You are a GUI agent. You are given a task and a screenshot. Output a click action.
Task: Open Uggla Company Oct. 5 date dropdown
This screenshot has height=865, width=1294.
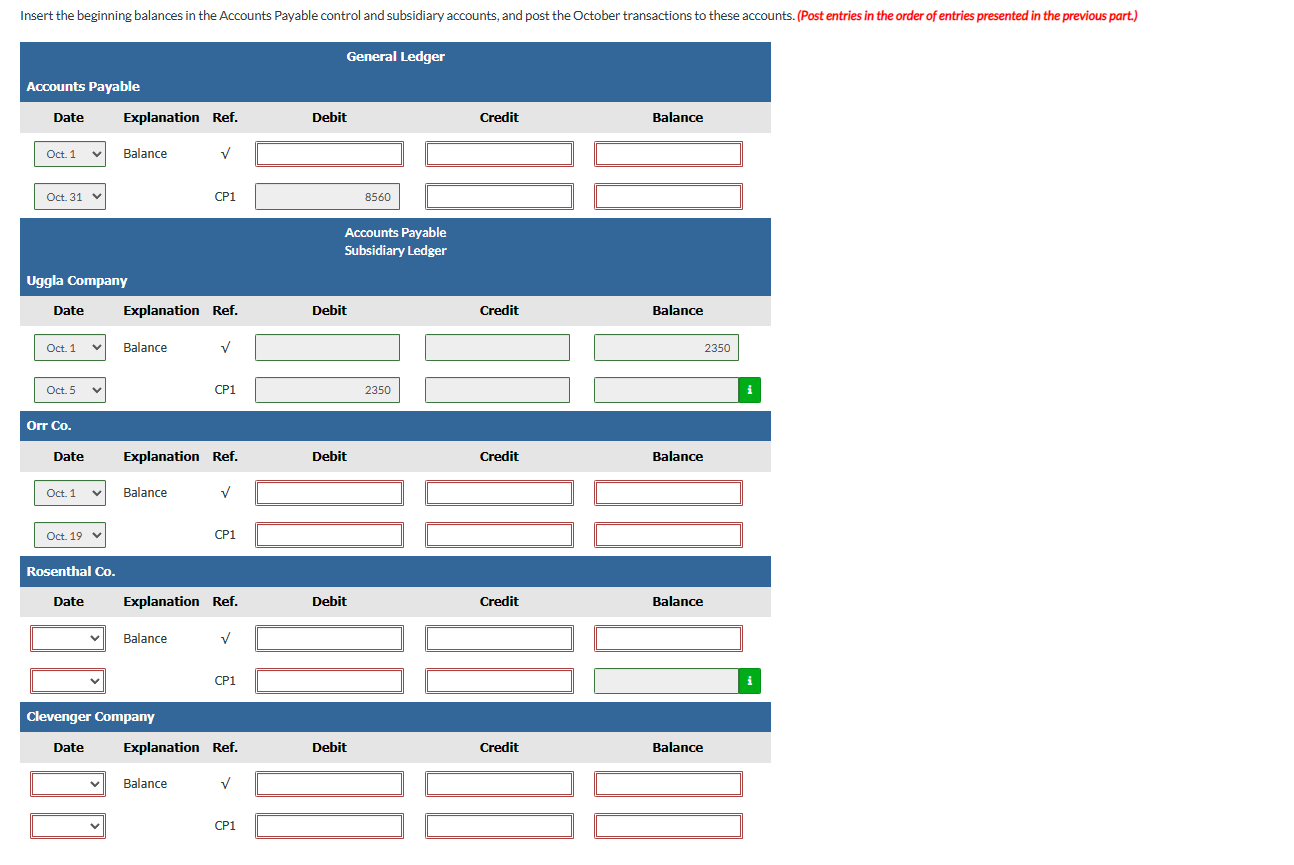click(x=70, y=390)
